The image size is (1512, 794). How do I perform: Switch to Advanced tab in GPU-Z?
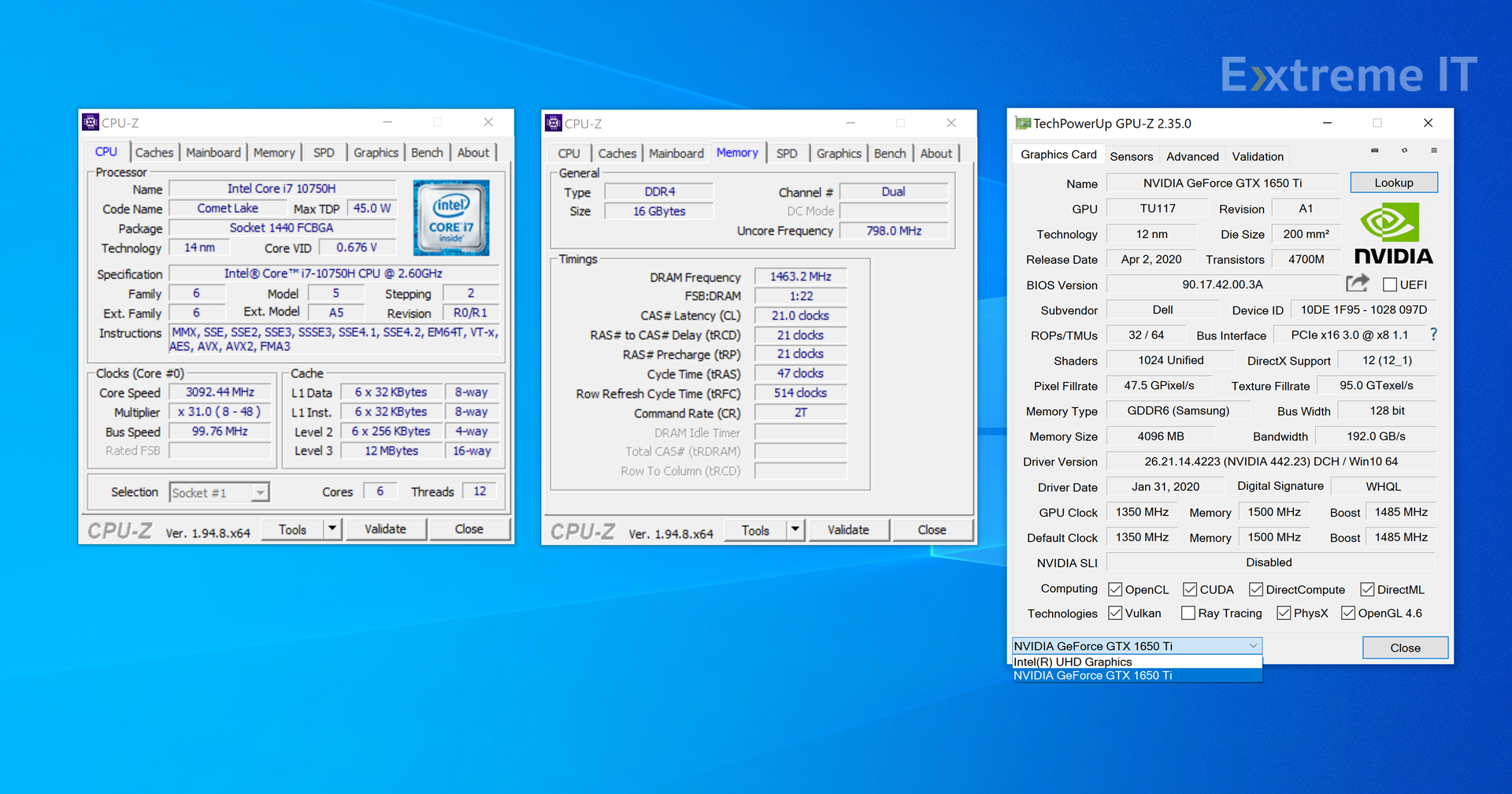[1192, 156]
